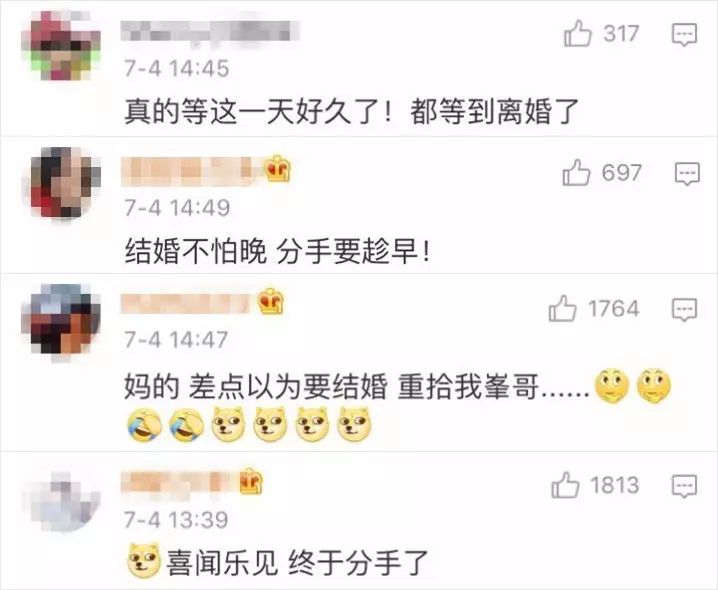
Task: Reply to the 13:39 comment
Action: pyautogui.click(x=684, y=486)
